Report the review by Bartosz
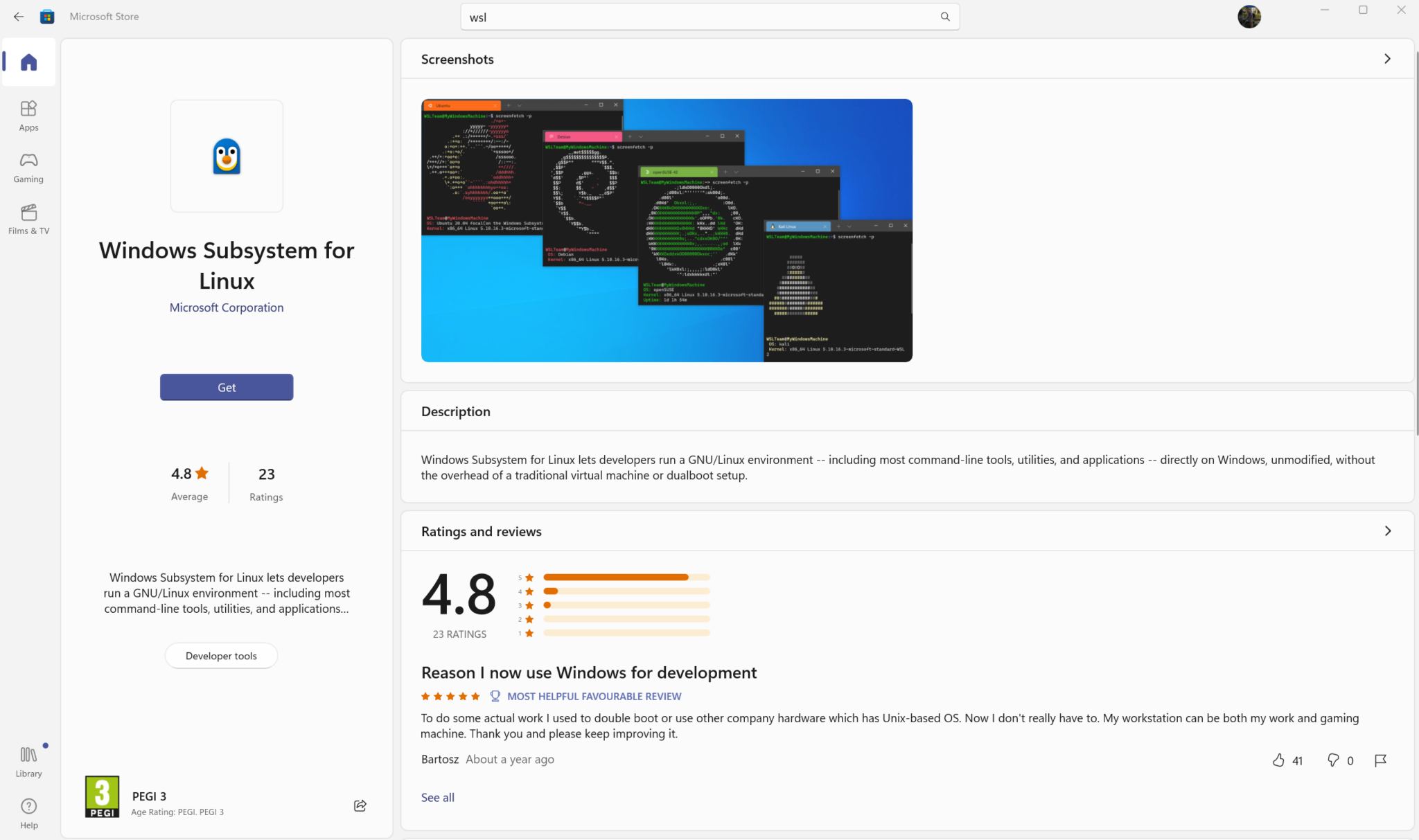This screenshot has width=1419, height=840. pyautogui.click(x=1380, y=760)
